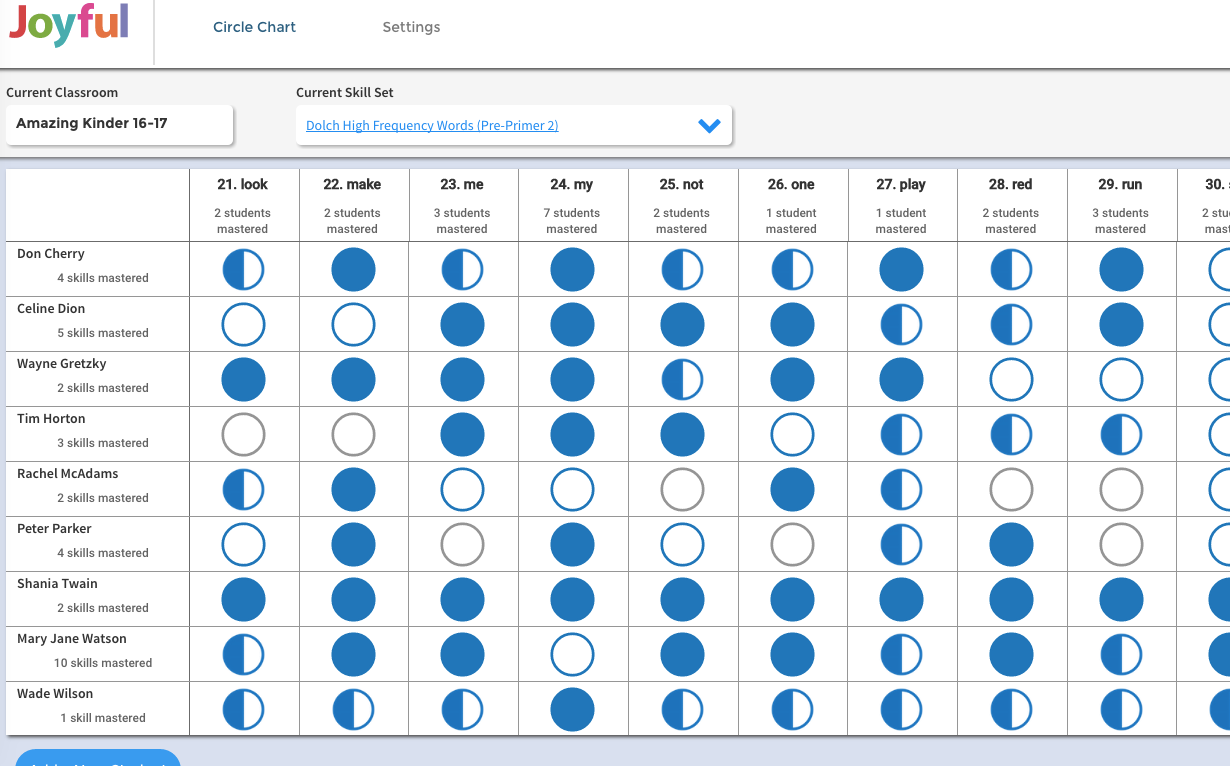Toggle Shania Twain's mastery circle for 'play'

(901, 600)
